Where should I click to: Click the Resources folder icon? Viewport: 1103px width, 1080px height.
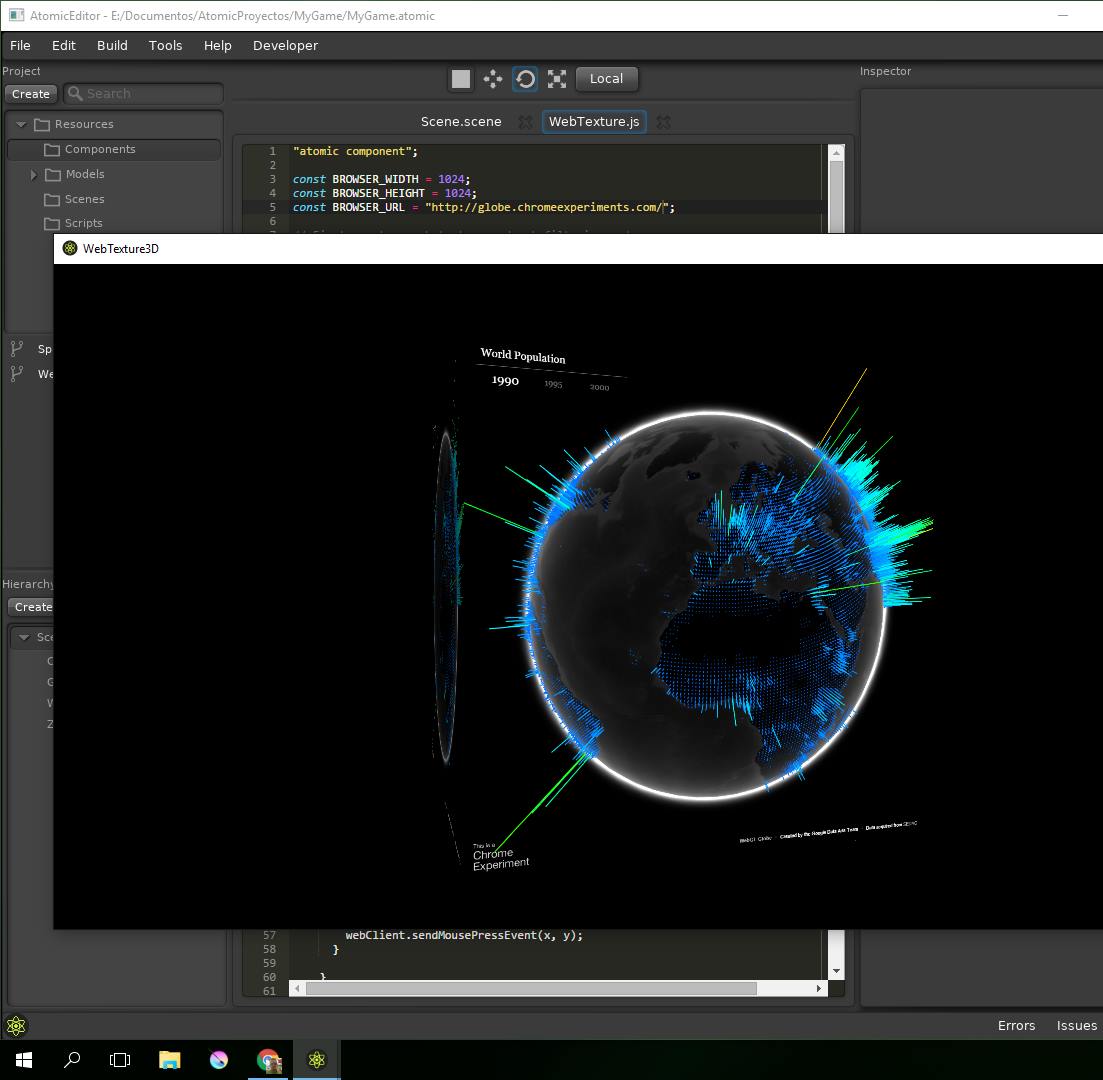click(42, 125)
